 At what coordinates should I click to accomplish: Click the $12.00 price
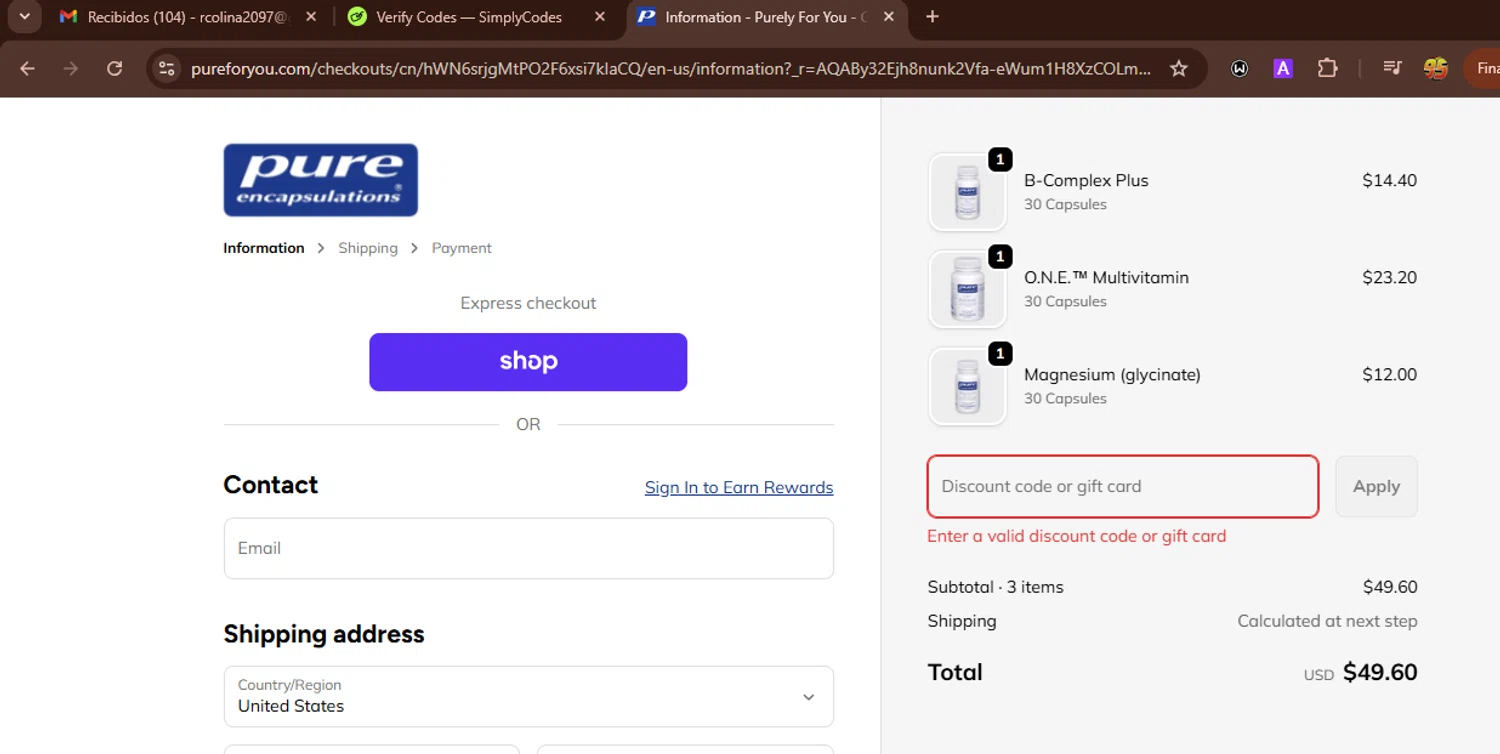1389,374
